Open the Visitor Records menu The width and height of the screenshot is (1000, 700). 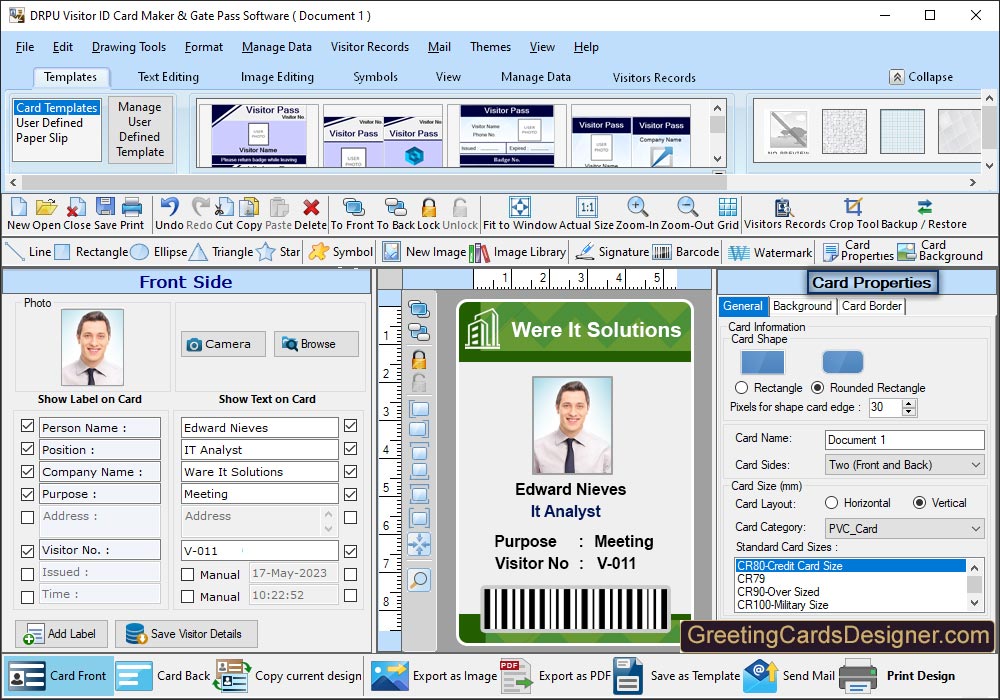(370, 47)
